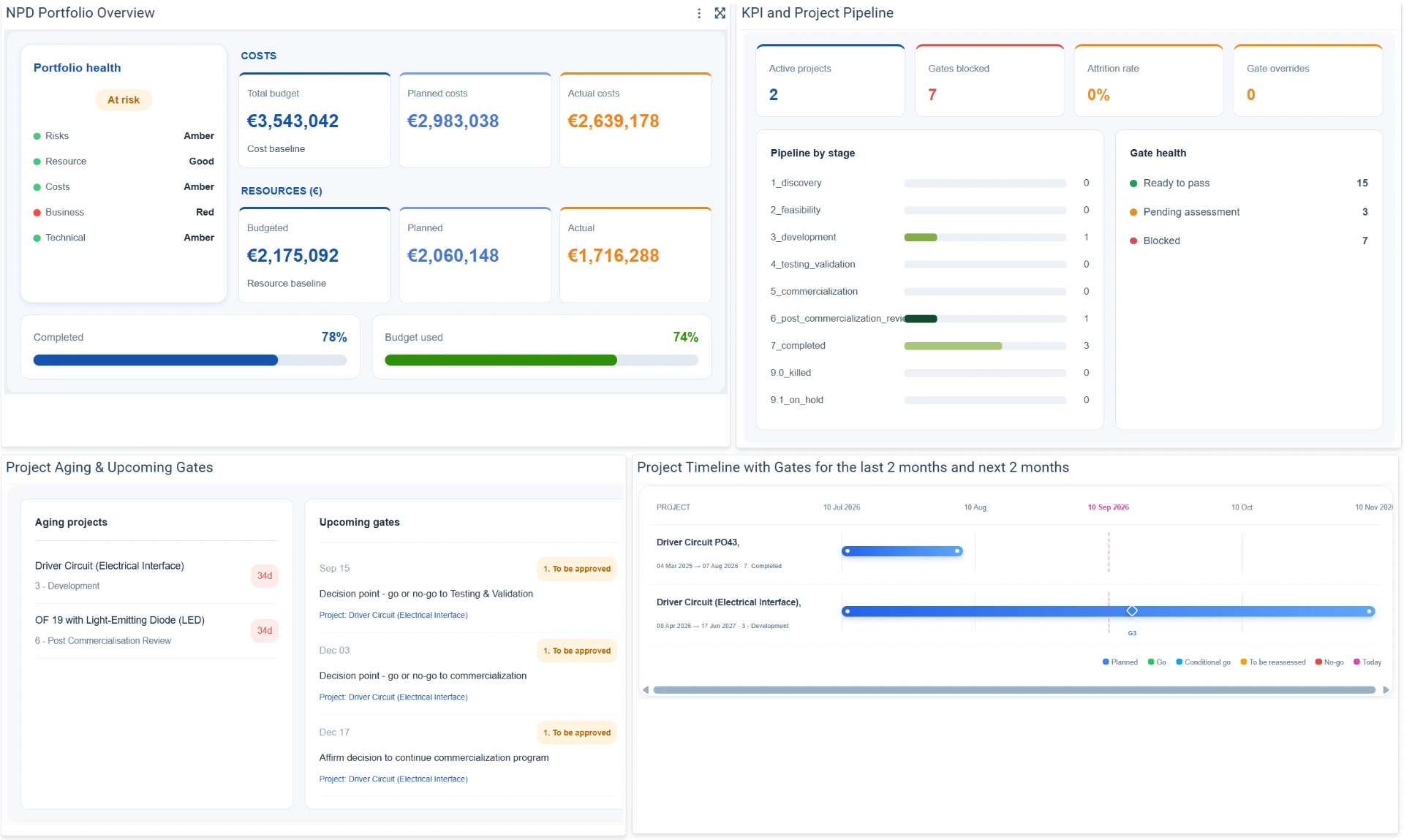This screenshot has width=1404, height=840.
Task: Click Affirm decision to continue commercialization program
Action: pyautogui.click(x=434, y=758)
